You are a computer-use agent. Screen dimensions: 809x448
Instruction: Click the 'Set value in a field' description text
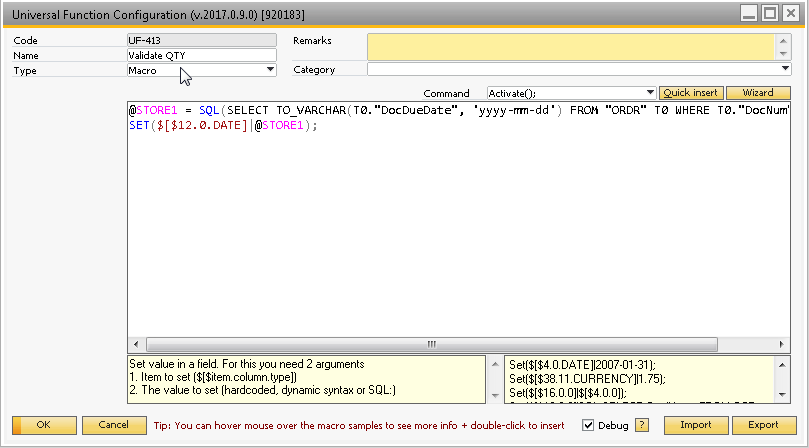[x=247, y=364]
